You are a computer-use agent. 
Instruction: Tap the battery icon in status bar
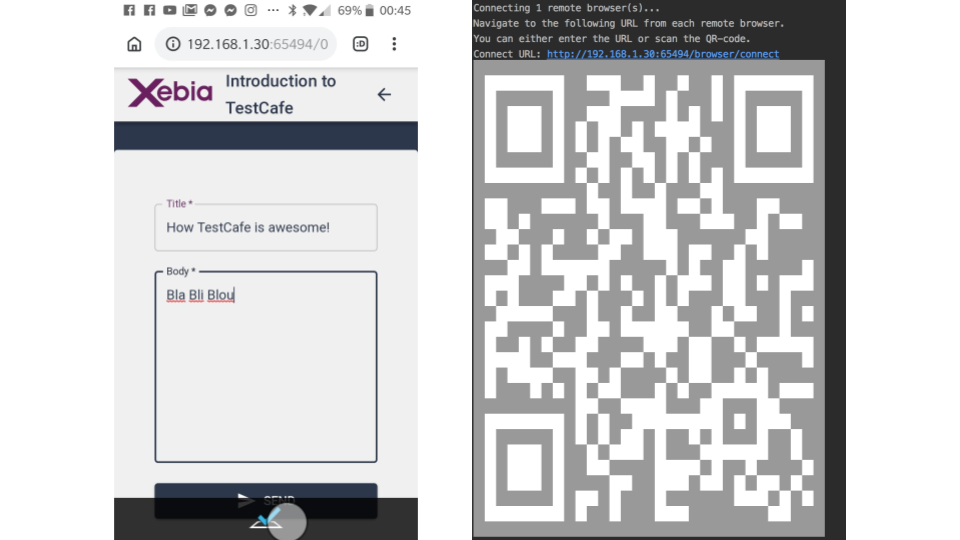point(369,10)
